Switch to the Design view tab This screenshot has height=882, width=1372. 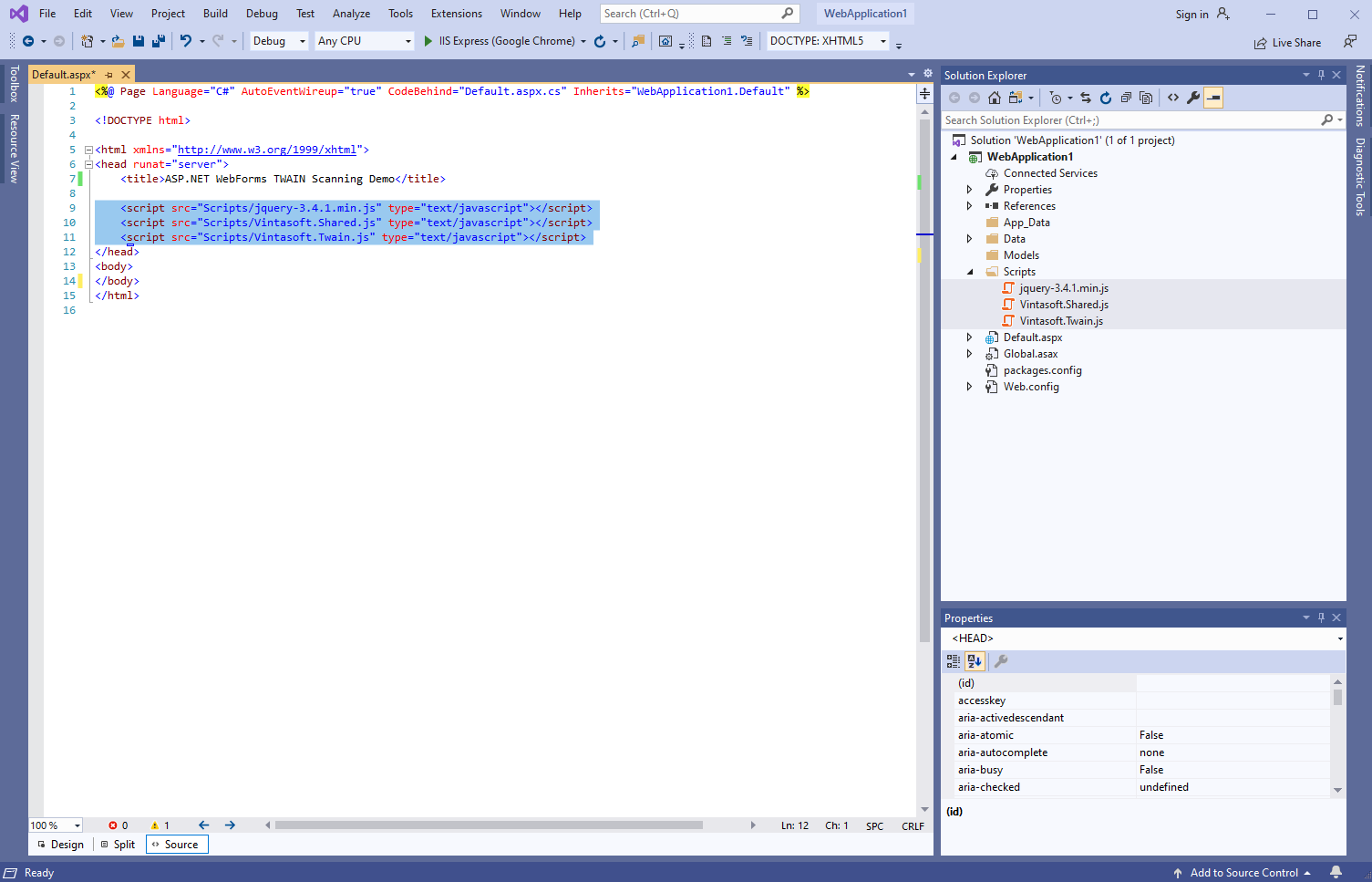pos(60,845)
